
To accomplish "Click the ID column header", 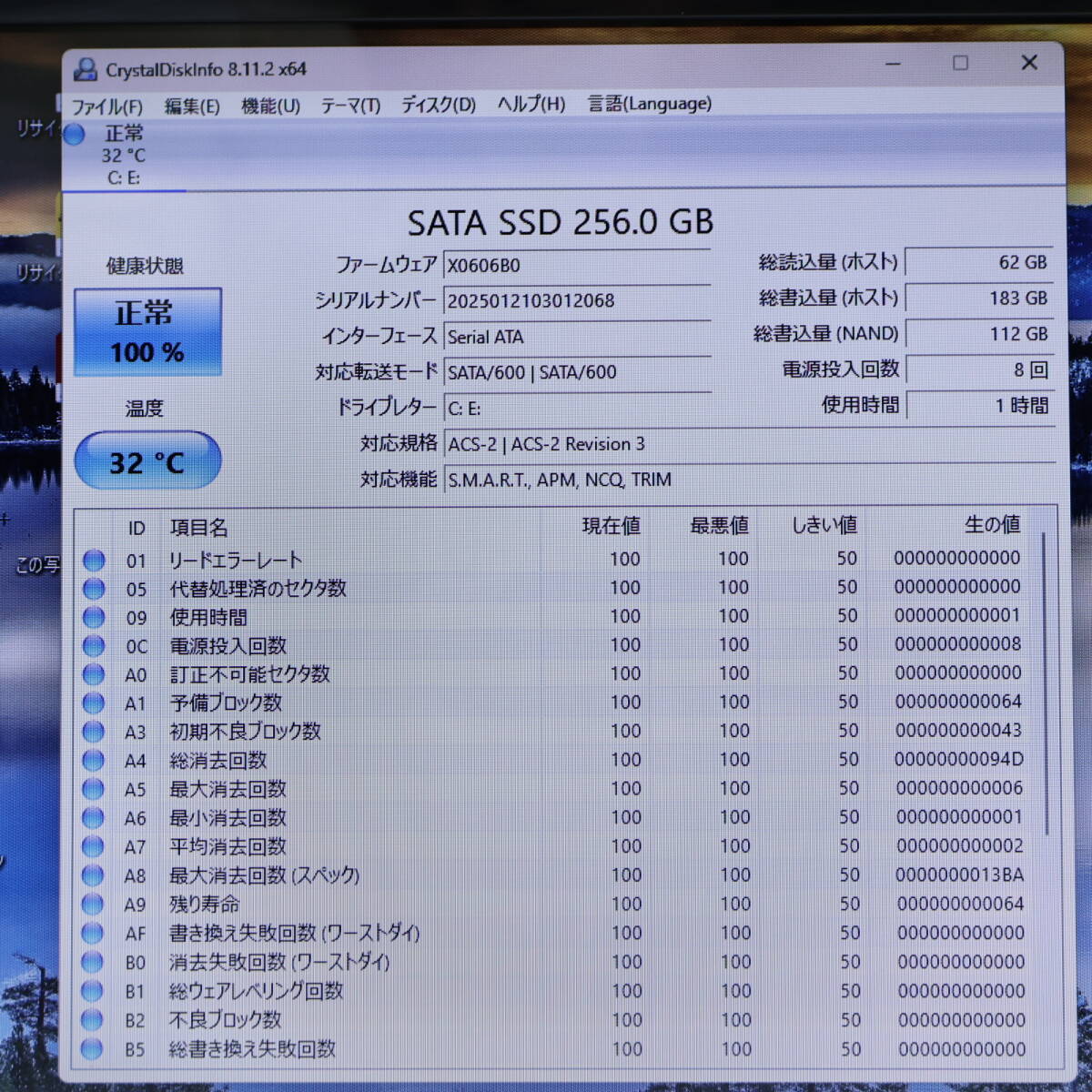I will click(x=136, y=529).
